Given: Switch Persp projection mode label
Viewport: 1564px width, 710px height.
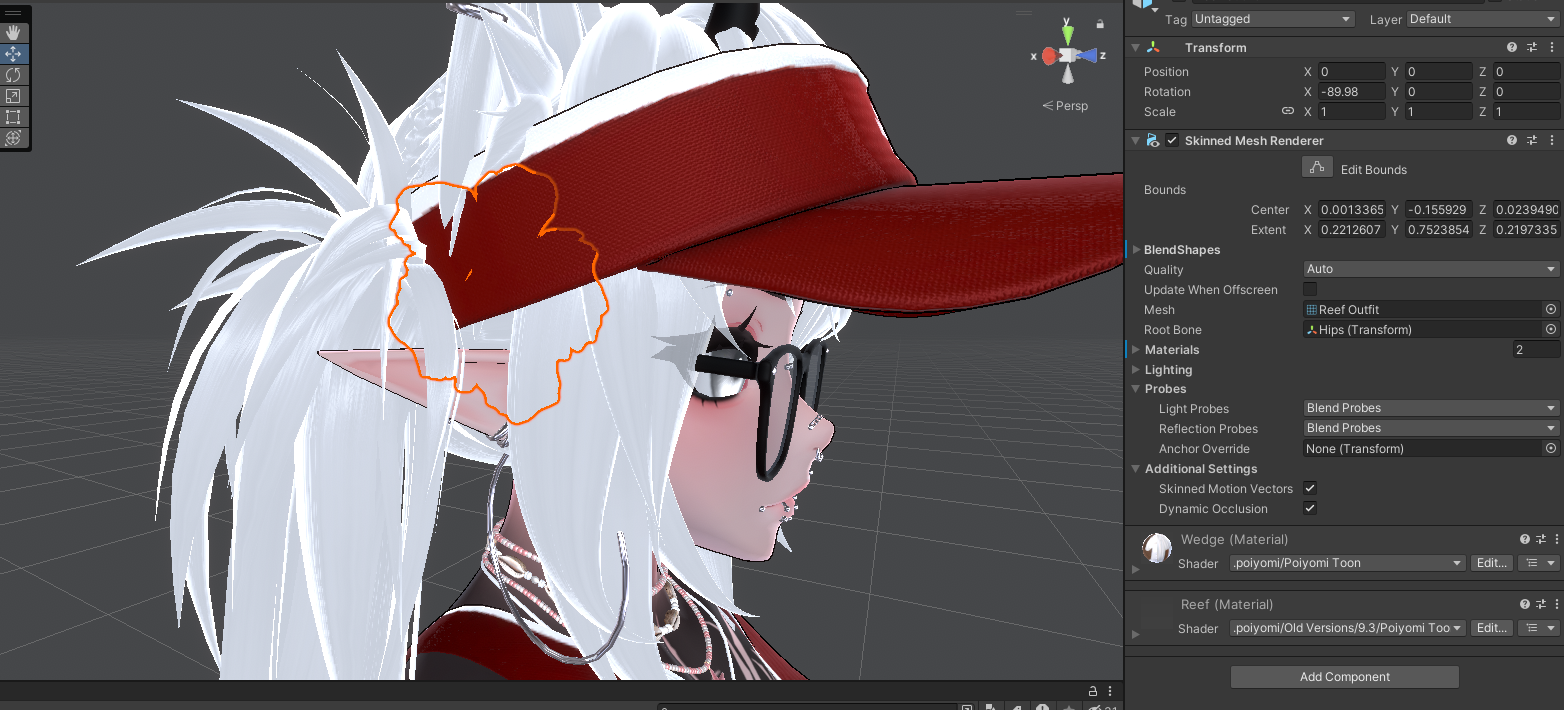Looking at the screenshot, I should (1065, 106).
